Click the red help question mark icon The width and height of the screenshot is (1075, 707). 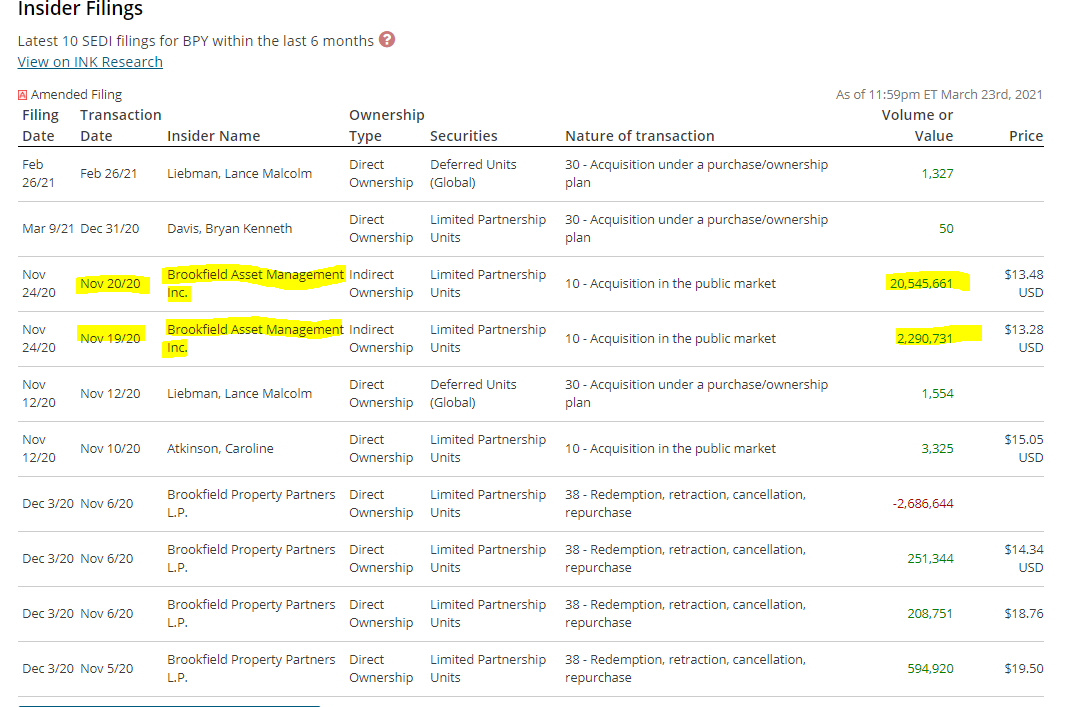[x=387, y=40]
